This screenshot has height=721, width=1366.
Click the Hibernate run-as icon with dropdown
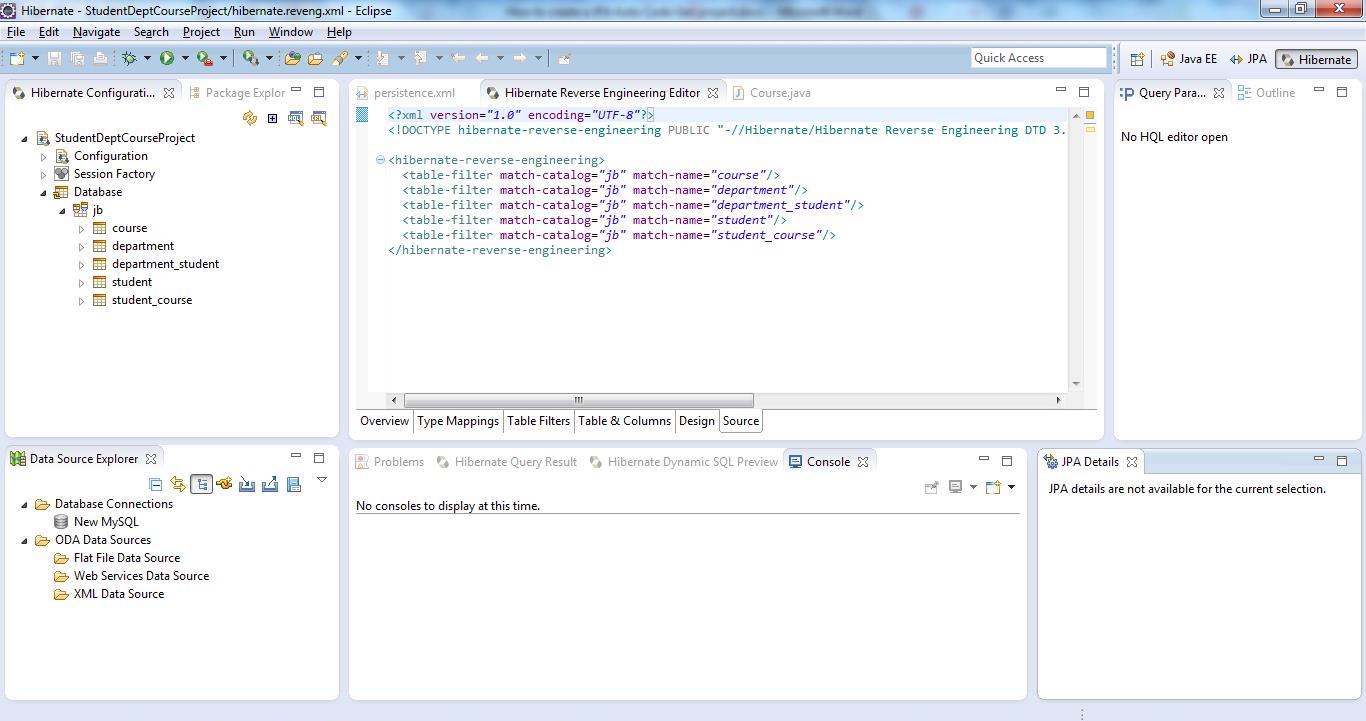[251, 58]
